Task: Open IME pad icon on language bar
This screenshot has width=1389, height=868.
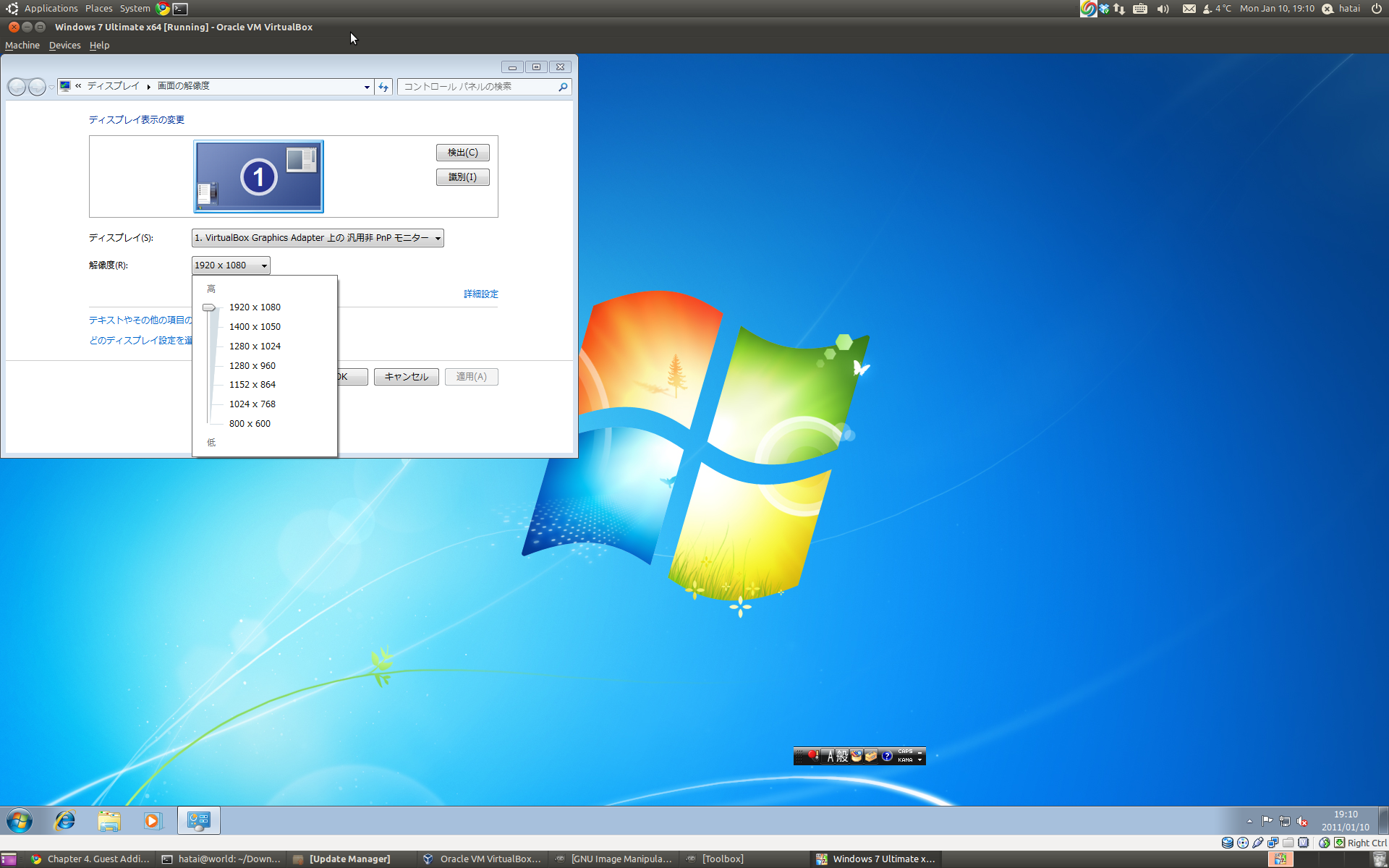Action: [x=857, y=757]
